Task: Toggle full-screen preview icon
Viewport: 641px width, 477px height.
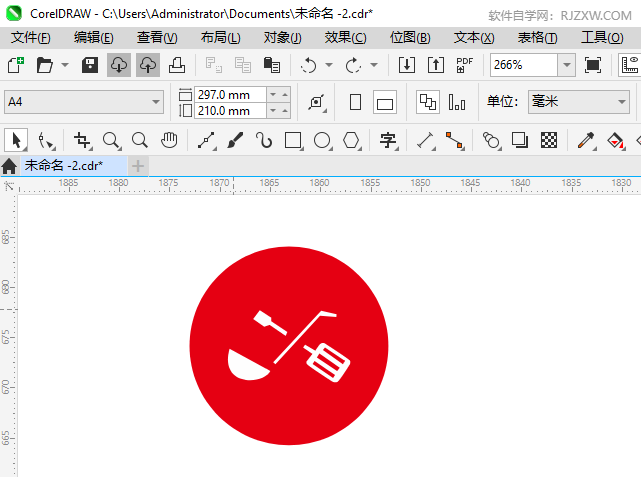Action: click(x=593, y=65)
